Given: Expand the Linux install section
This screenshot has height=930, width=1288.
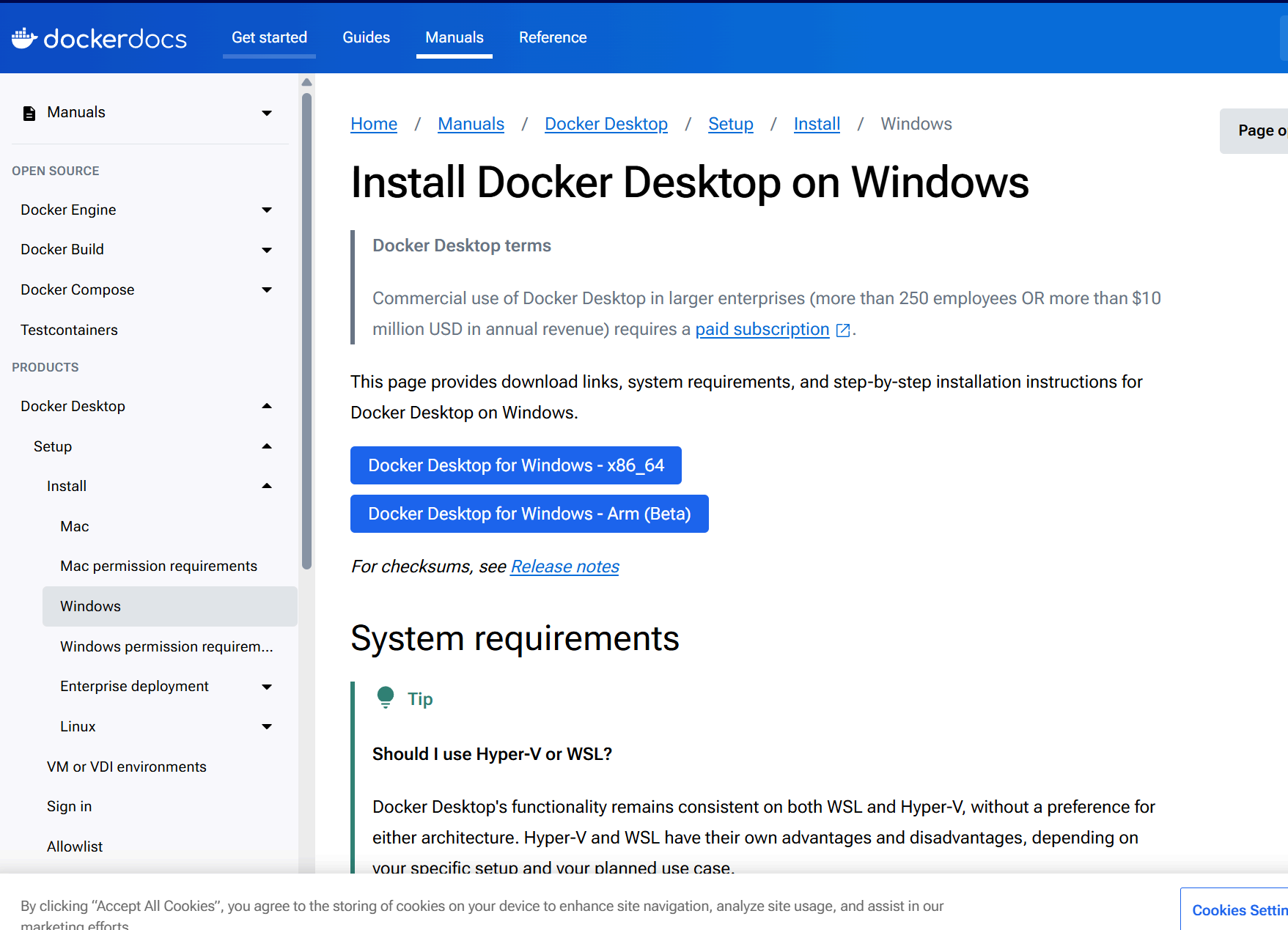Looking at the screenshot, I should (267, 727).
